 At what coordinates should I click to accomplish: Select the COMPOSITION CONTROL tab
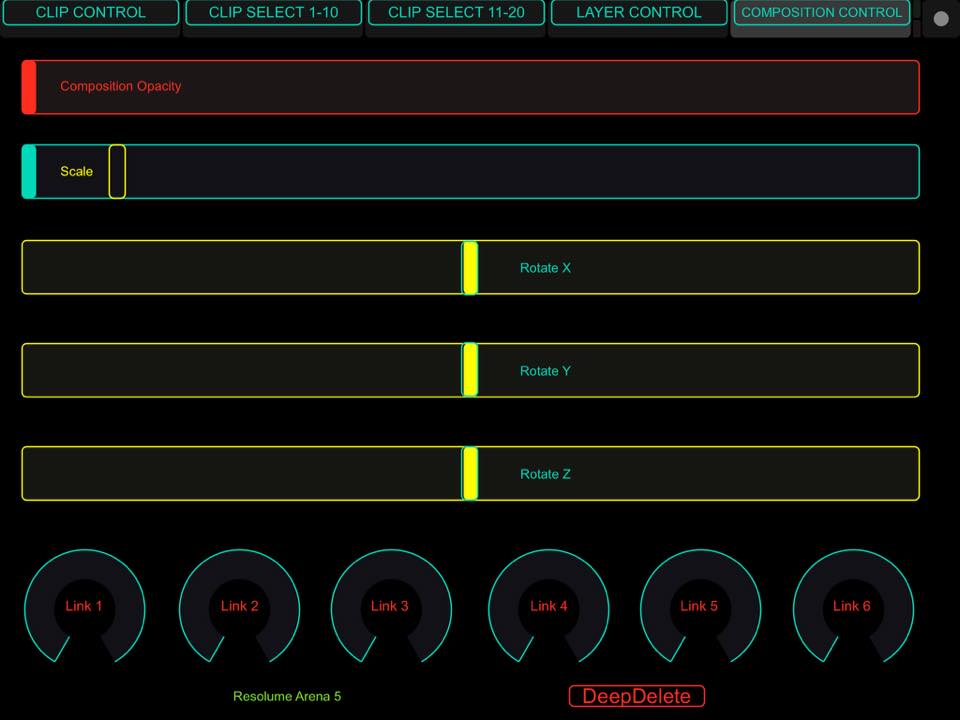(x=821, y=13)
